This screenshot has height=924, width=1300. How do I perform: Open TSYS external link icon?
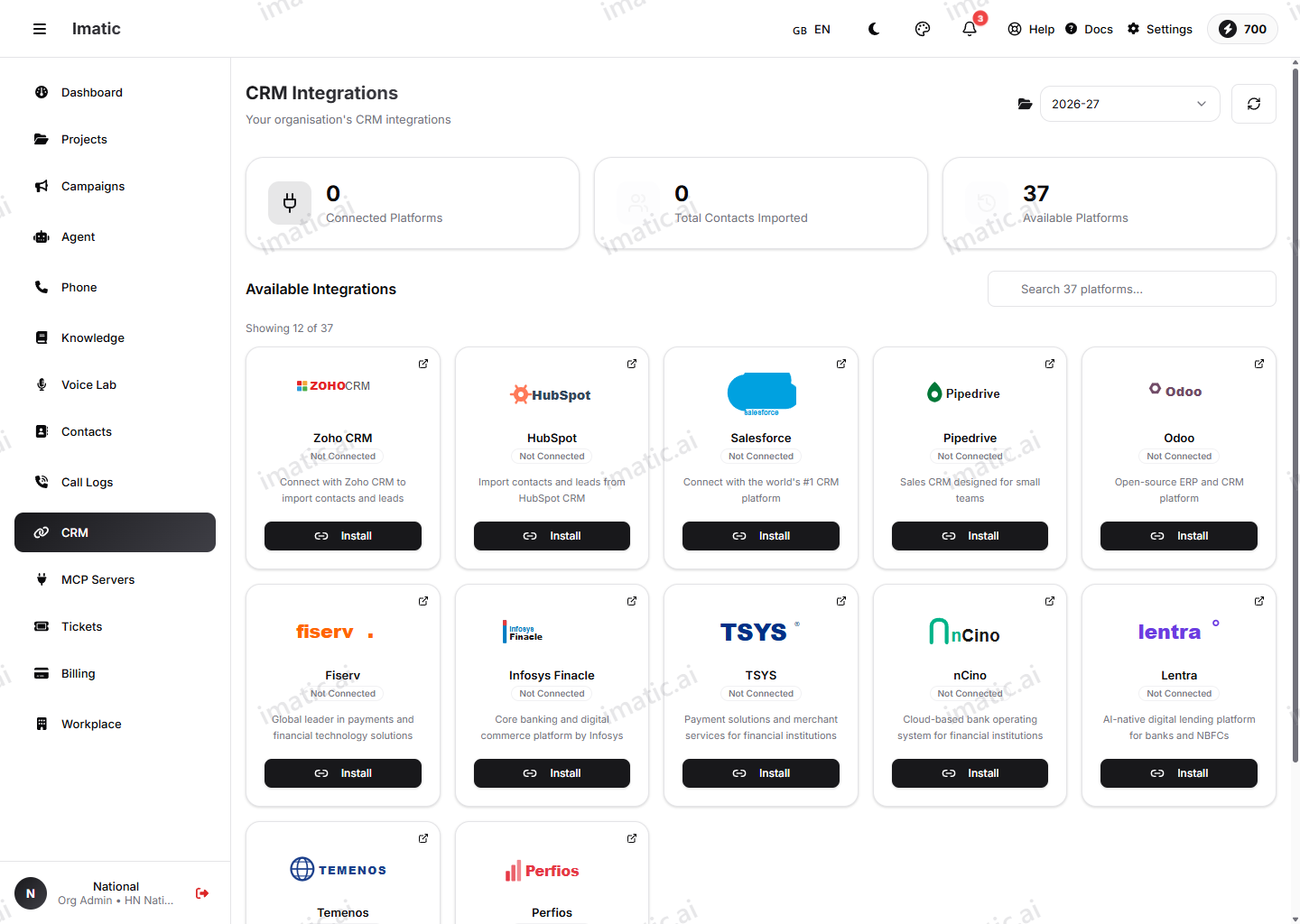(841, 601)
